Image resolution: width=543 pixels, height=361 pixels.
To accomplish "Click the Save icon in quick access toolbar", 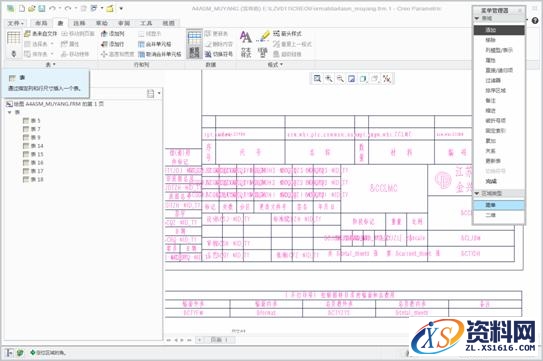I will 42,8.
